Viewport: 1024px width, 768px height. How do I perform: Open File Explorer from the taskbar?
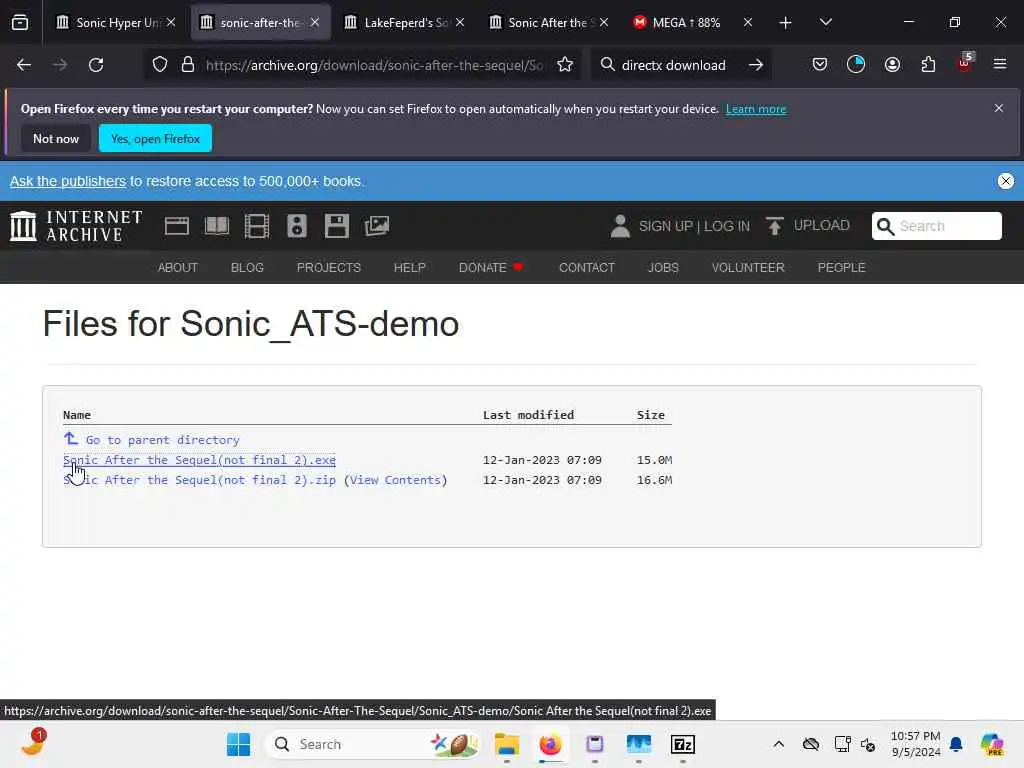click(507, 744)
